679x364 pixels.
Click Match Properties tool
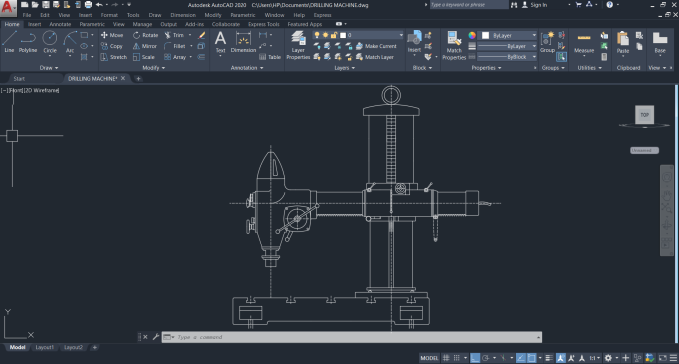pyautogui.click(x=454, y=45)
